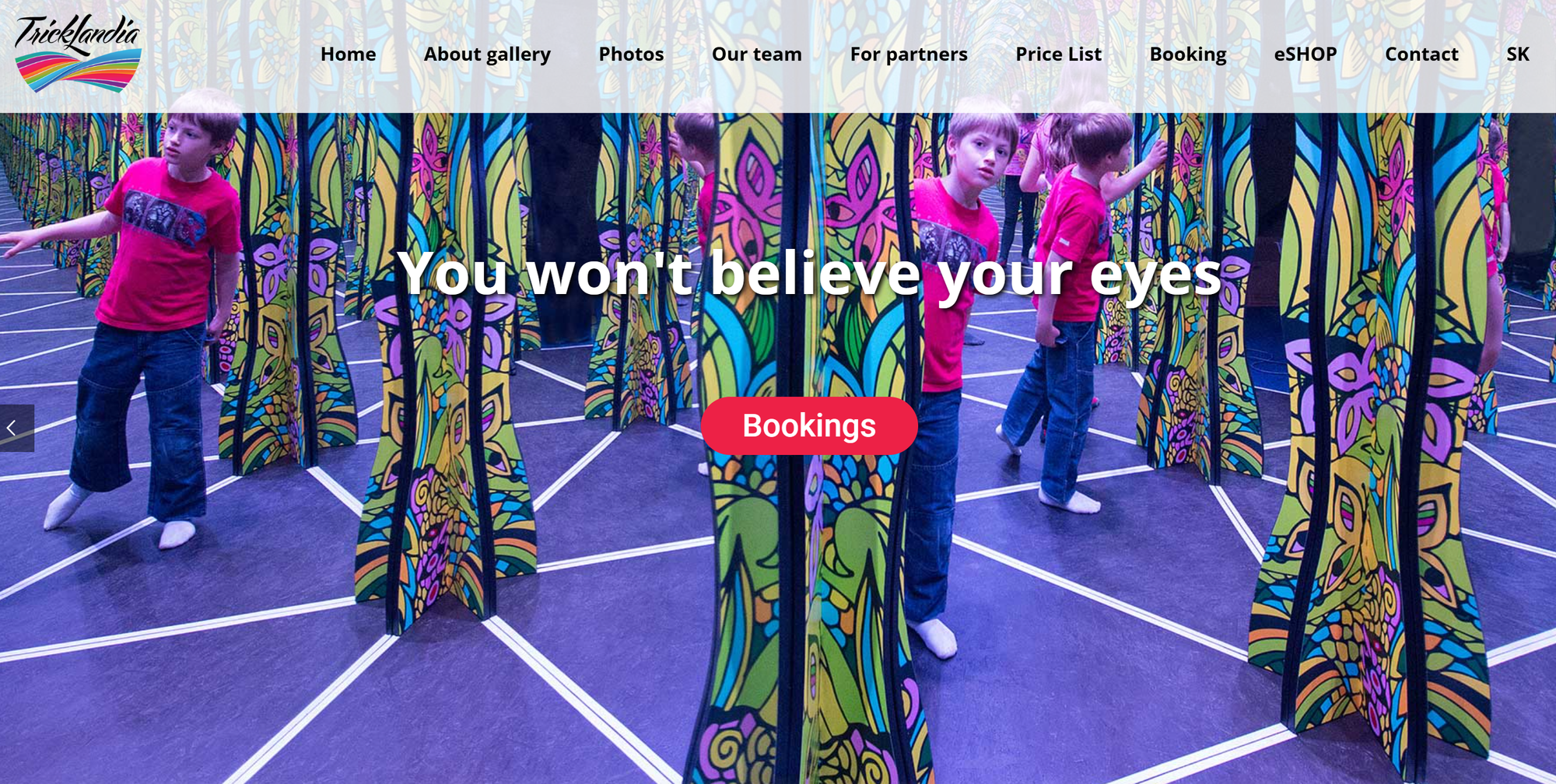Viewport: 1556px width, 784px height.
Task: Switch language to SK
Action: 1518,54
